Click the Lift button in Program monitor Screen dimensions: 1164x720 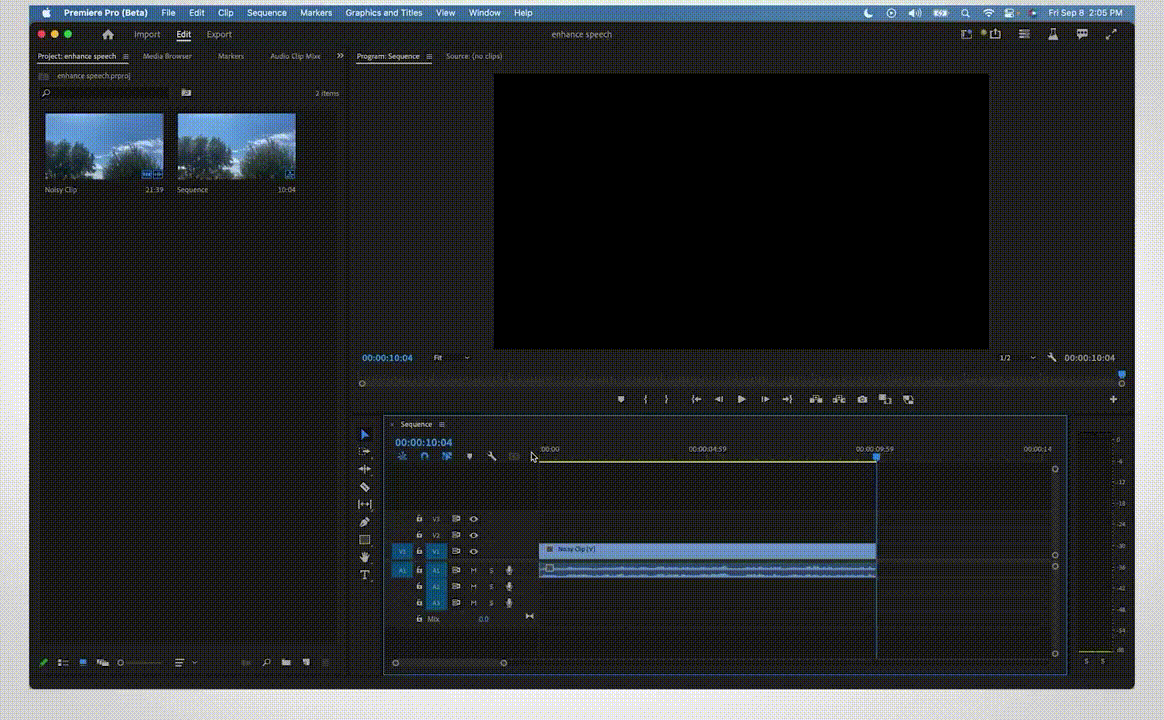tap(816, 399)
